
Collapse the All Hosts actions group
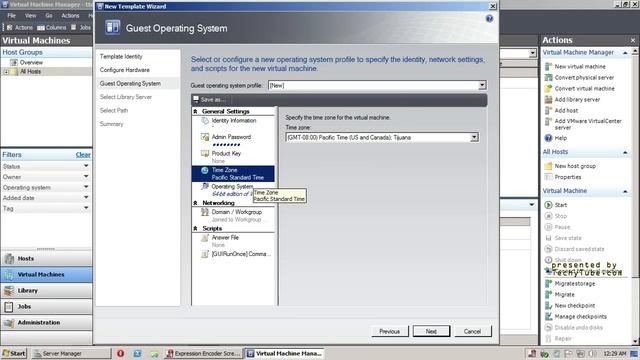[x=625, y=152]
